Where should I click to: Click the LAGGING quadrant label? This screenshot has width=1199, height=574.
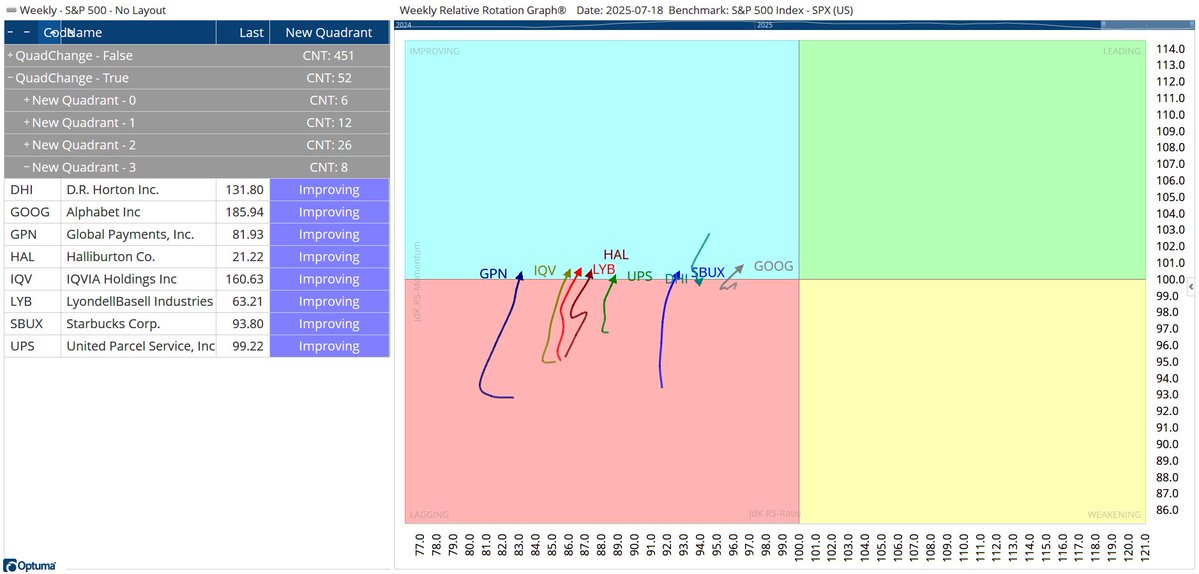coord(429,514)
